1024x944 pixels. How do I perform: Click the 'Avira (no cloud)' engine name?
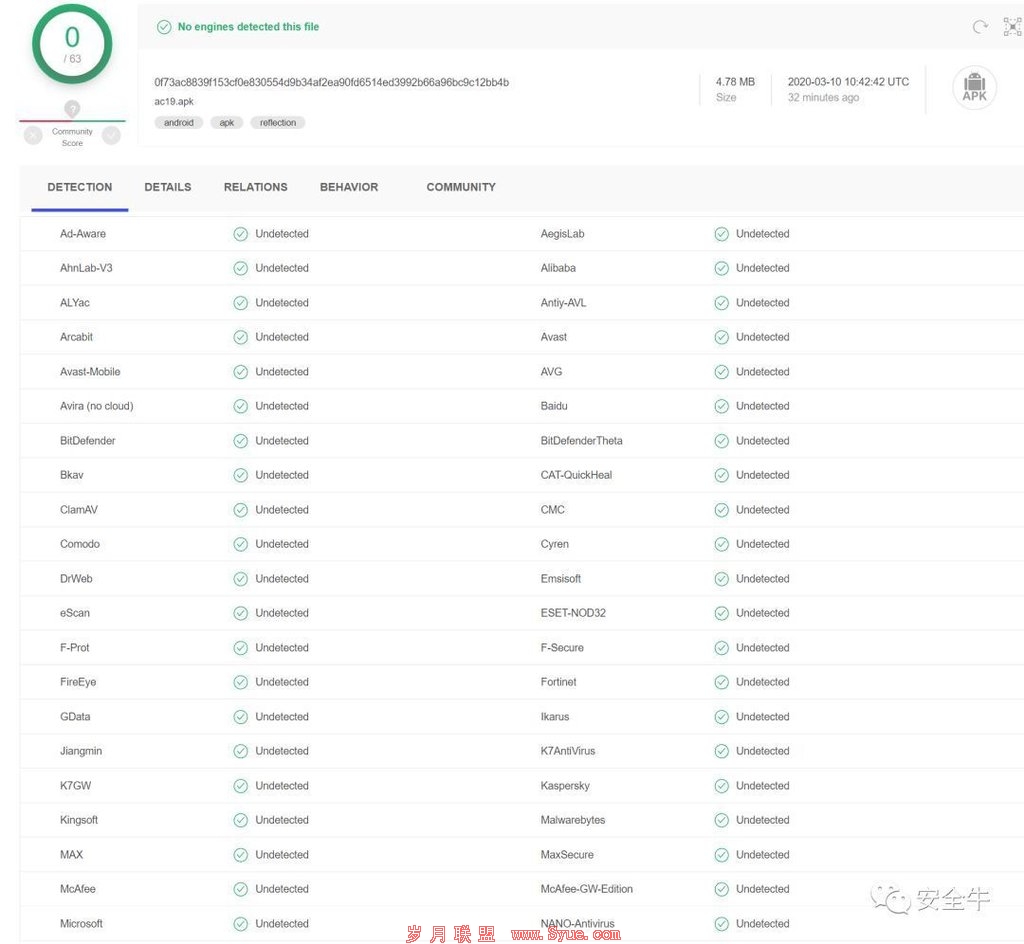(x=97, y=406)
